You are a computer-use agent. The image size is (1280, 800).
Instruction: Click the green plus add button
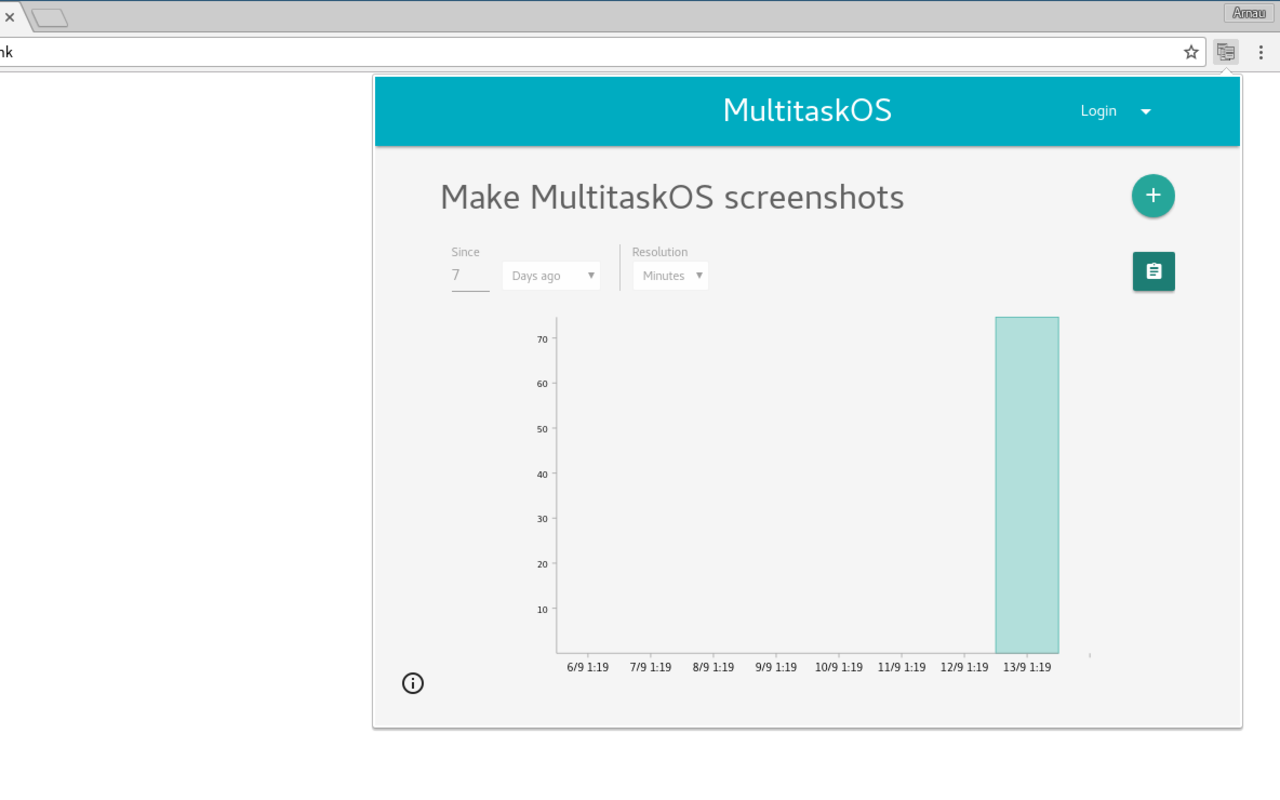click(1153, 195)
